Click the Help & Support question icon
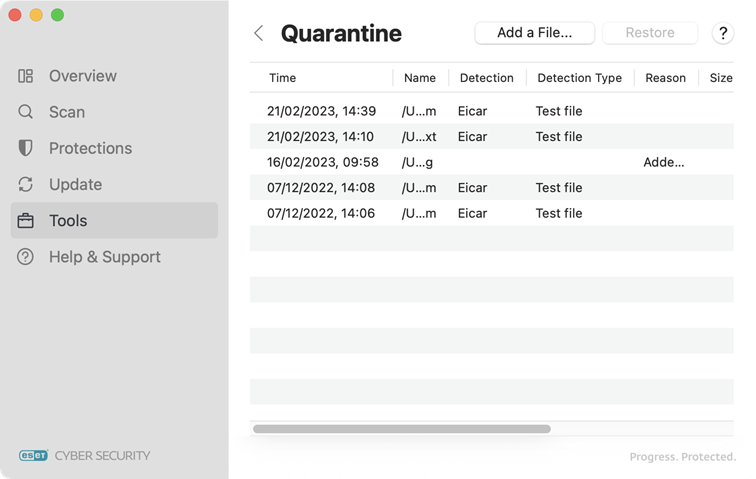This screenshot has width=756, height=479. pyautogui.click(x=26, y=257)
